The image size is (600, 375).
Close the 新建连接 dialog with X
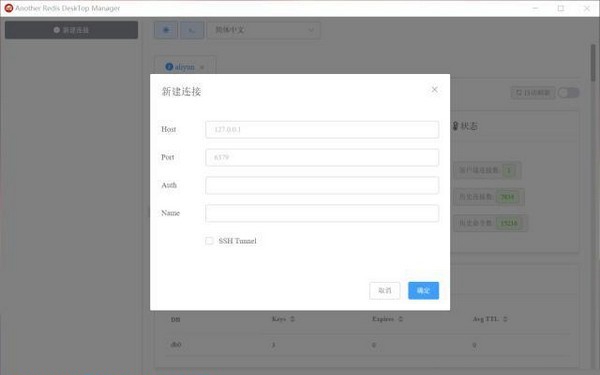(434, 90)
